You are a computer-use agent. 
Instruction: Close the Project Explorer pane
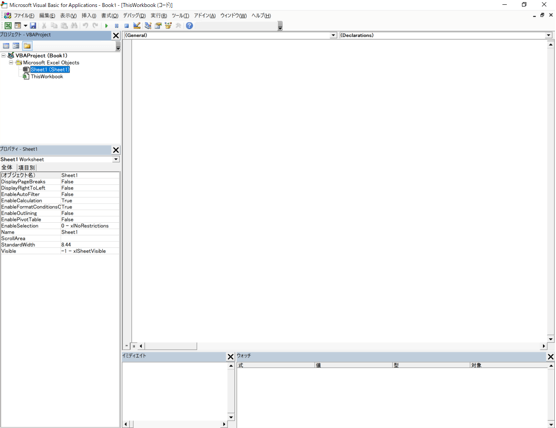point(116,36)
